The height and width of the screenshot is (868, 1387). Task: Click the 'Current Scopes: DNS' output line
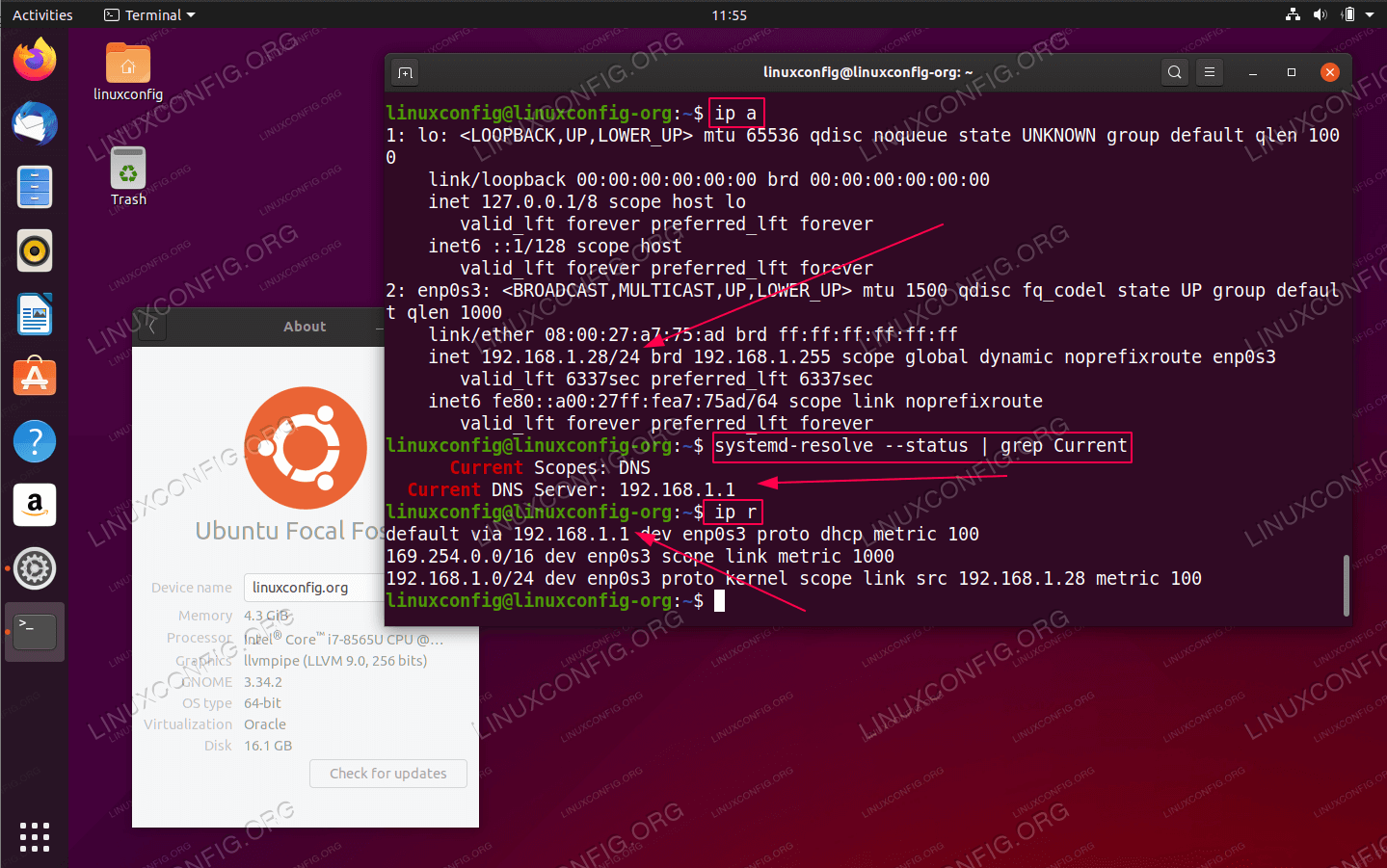[x=550, y=467]
